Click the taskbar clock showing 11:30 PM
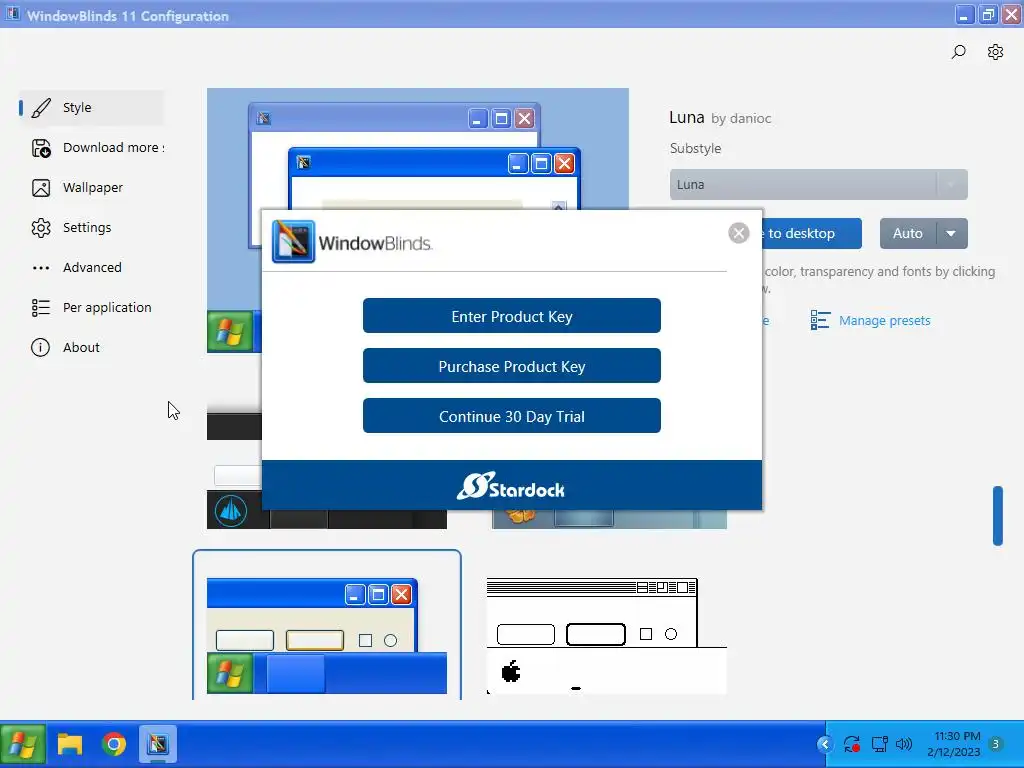The image size is (1024, 768). [x=954, y=744]
